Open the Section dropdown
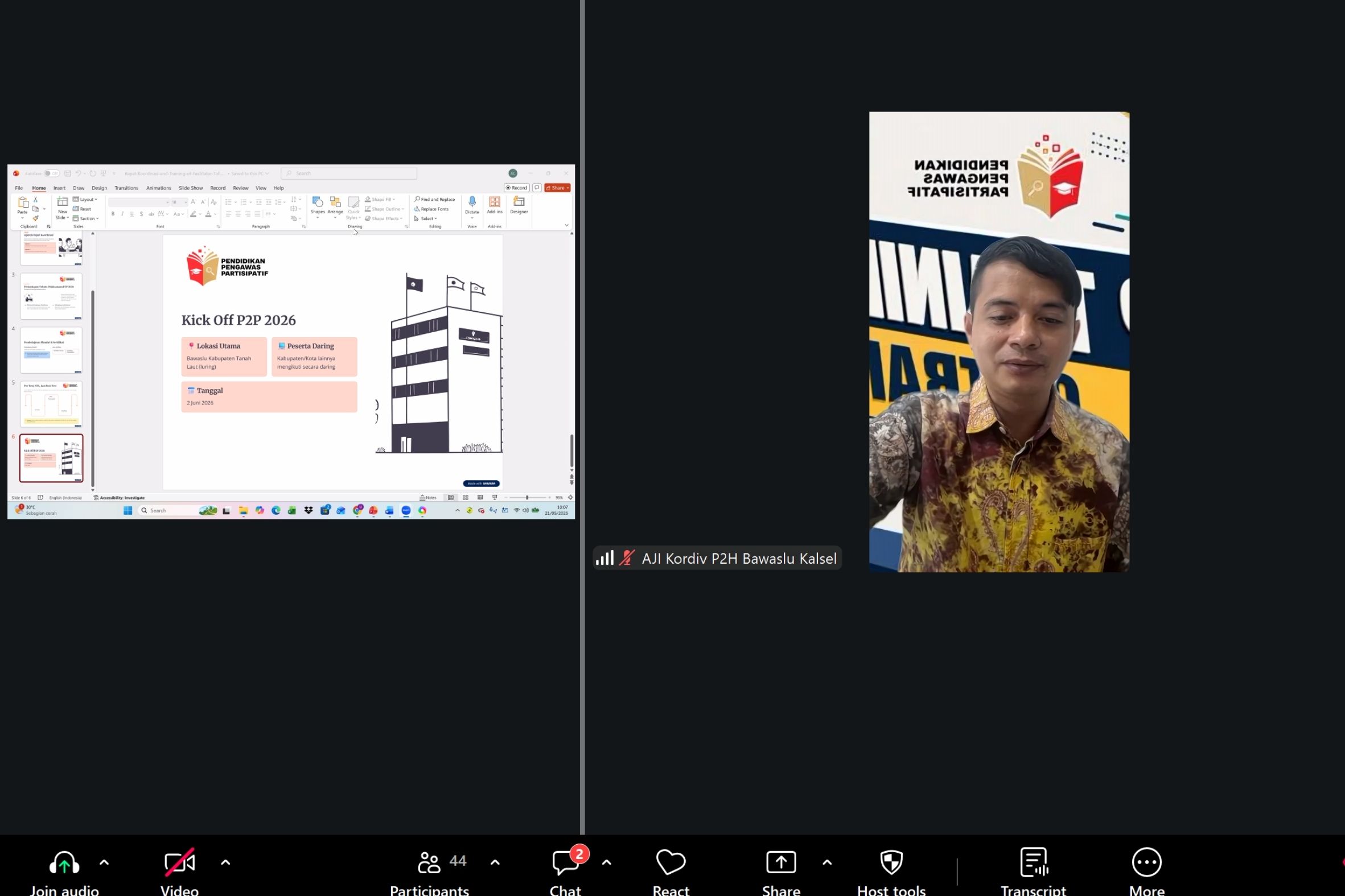This screenshot has height=896, width=1345. [86, 218]
